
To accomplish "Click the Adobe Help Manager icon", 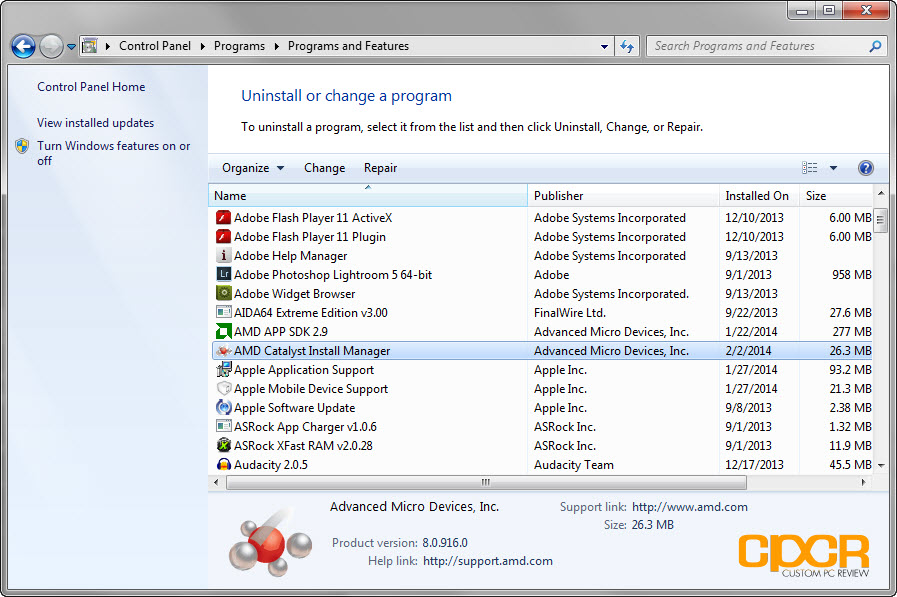I will [x=223, y=256].
